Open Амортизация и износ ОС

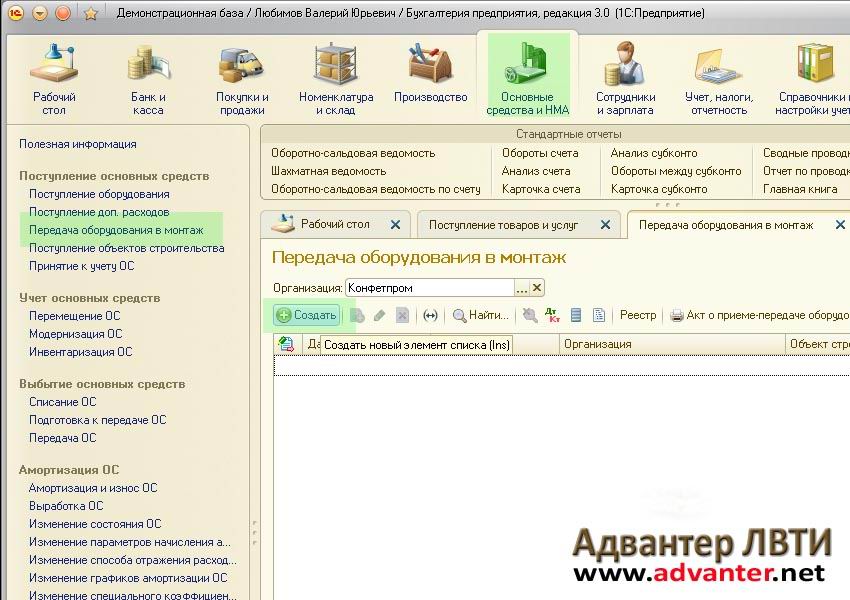(x=93, y=487)
